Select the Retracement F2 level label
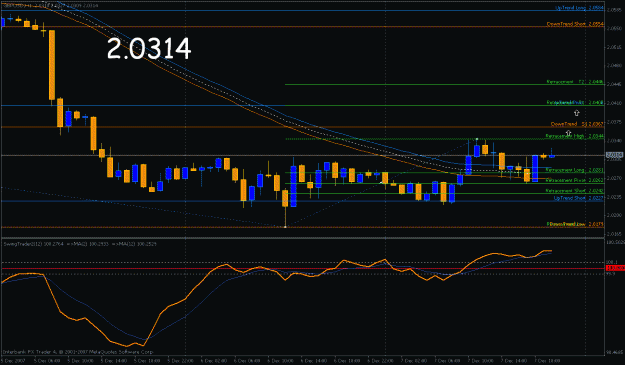 coord(575,82)
